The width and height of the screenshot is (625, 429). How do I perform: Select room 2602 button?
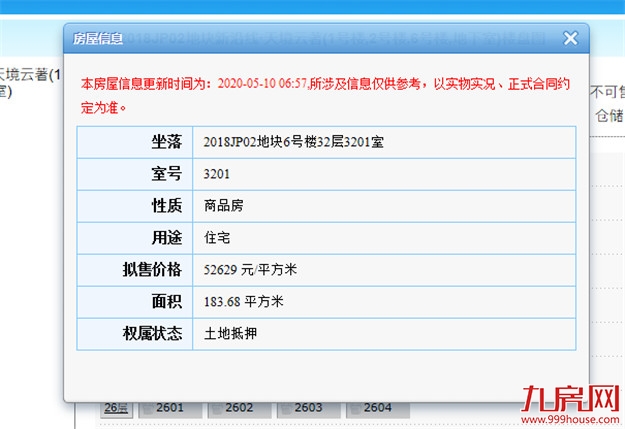pyautogui.click(x=239, y=409)
